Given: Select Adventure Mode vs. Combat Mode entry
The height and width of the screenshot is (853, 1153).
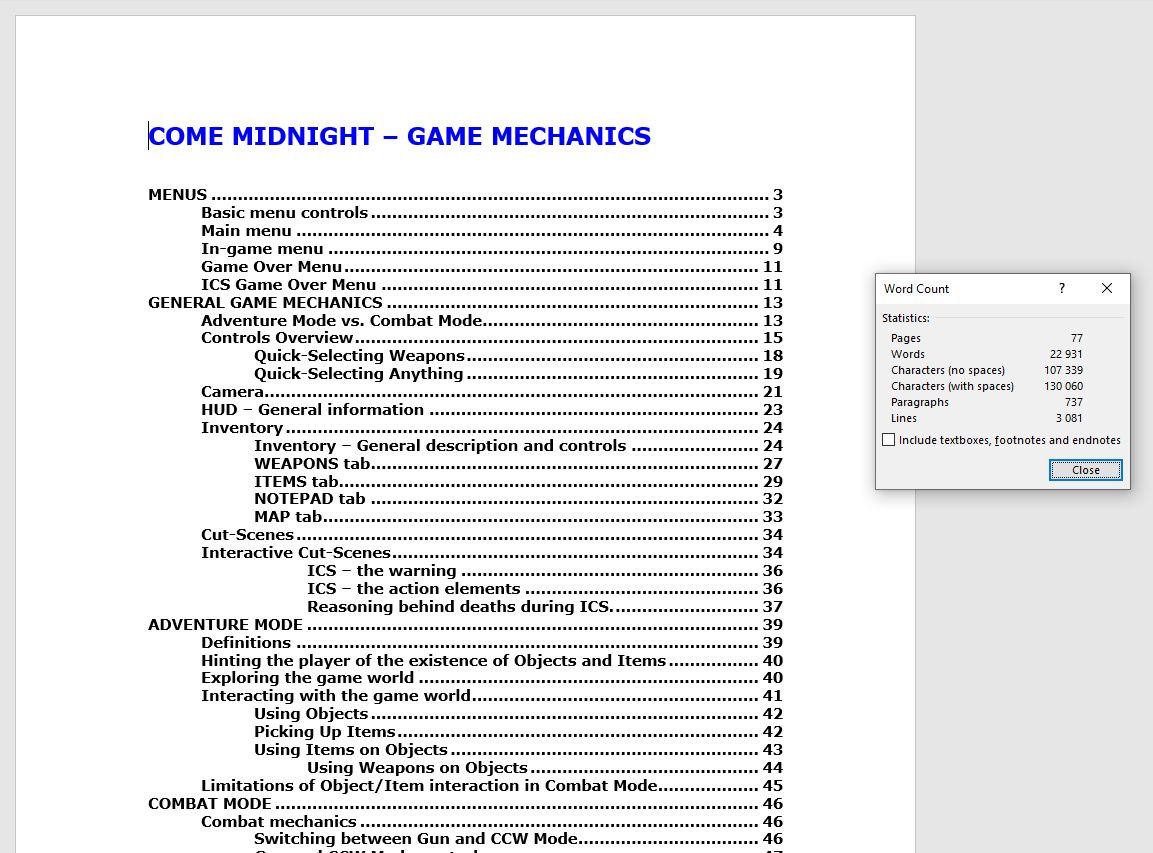Looking at the screenshot, I should coord(341,321).
